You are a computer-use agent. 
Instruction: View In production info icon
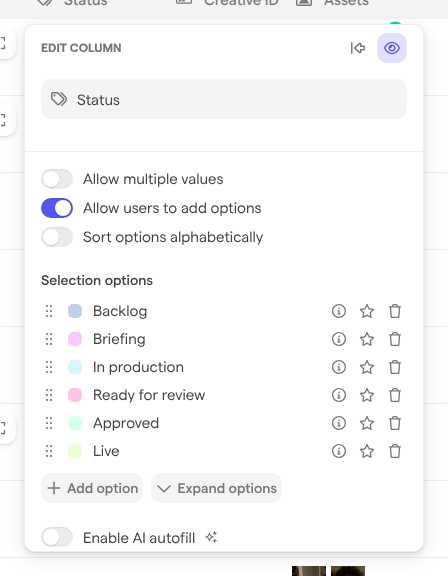339,367
